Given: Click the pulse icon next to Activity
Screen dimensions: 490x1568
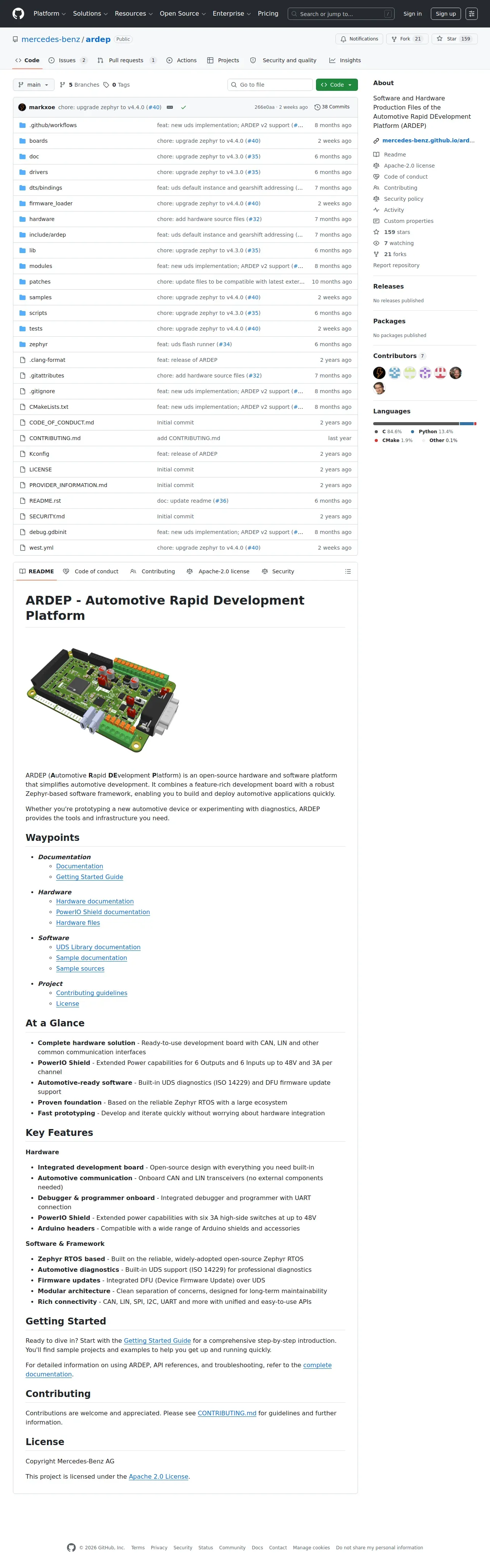Looking at the screenshot, I should [x=376, y=210].
